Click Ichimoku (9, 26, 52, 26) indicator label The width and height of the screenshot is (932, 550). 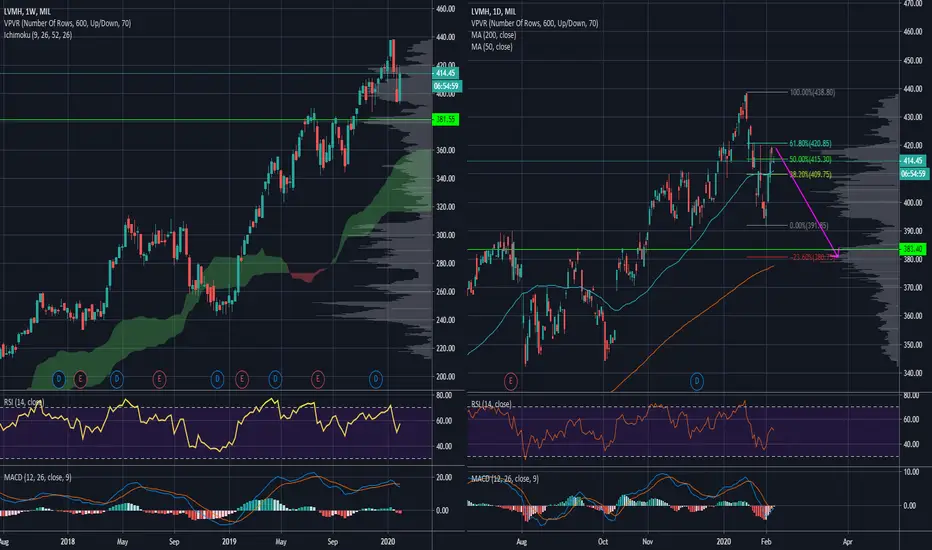pyautogui.click(x=38, y=35)
